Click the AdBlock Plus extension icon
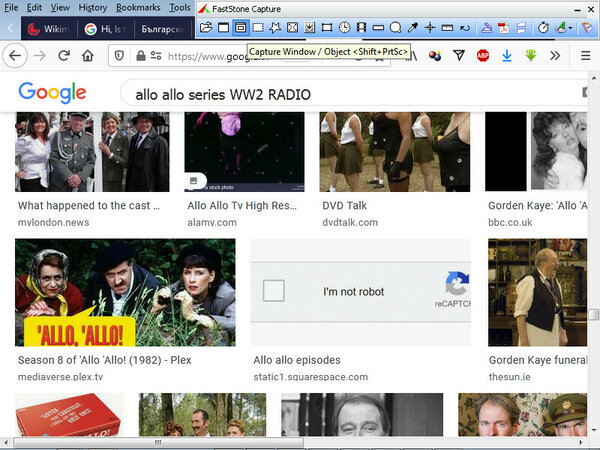Screen dimensions: 600x450 click(483, 56)
